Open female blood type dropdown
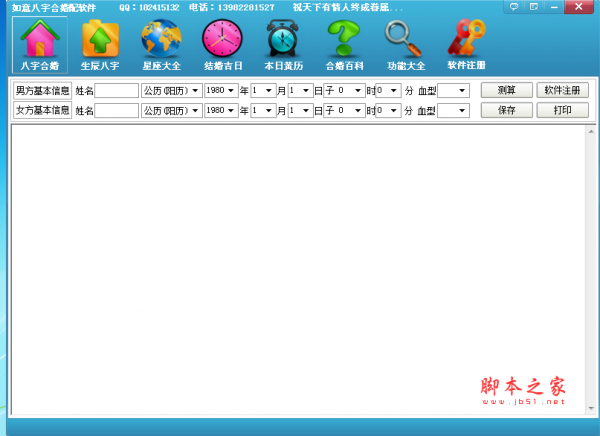600x436 pixels. [x=453, y=111]
